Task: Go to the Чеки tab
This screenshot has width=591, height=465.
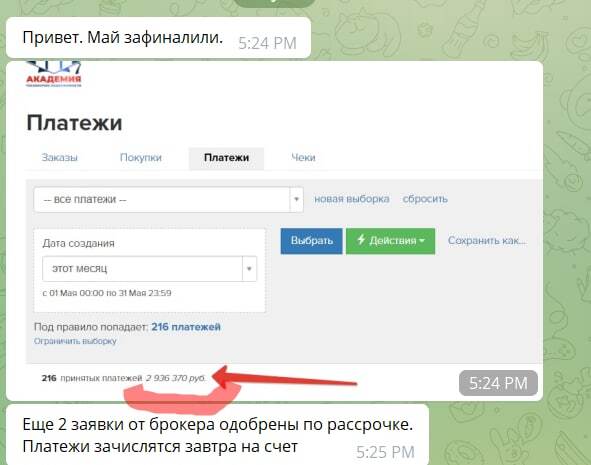Action: pyautogui.click(x=303, y=158)
